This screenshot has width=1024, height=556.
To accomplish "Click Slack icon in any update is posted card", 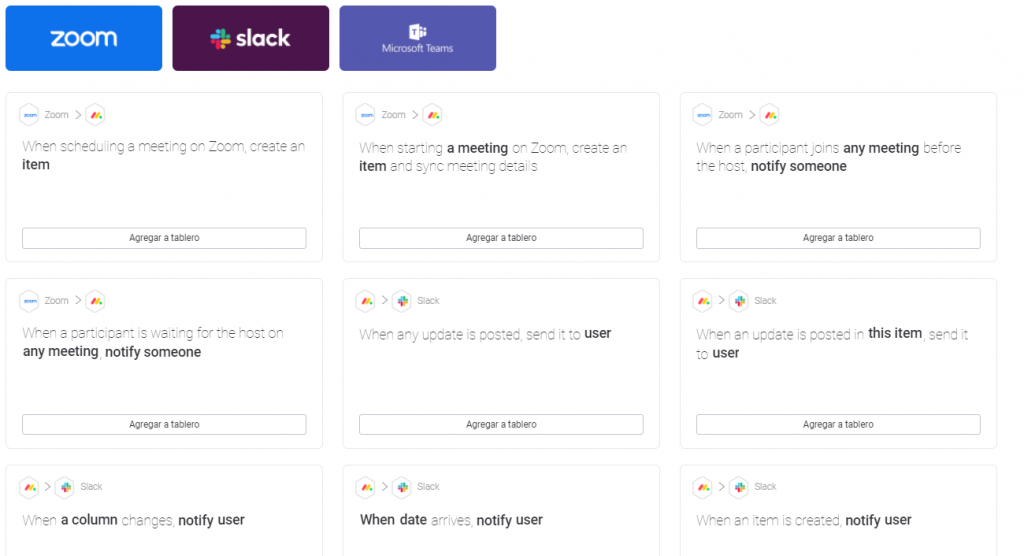I will tap(402, 301).
